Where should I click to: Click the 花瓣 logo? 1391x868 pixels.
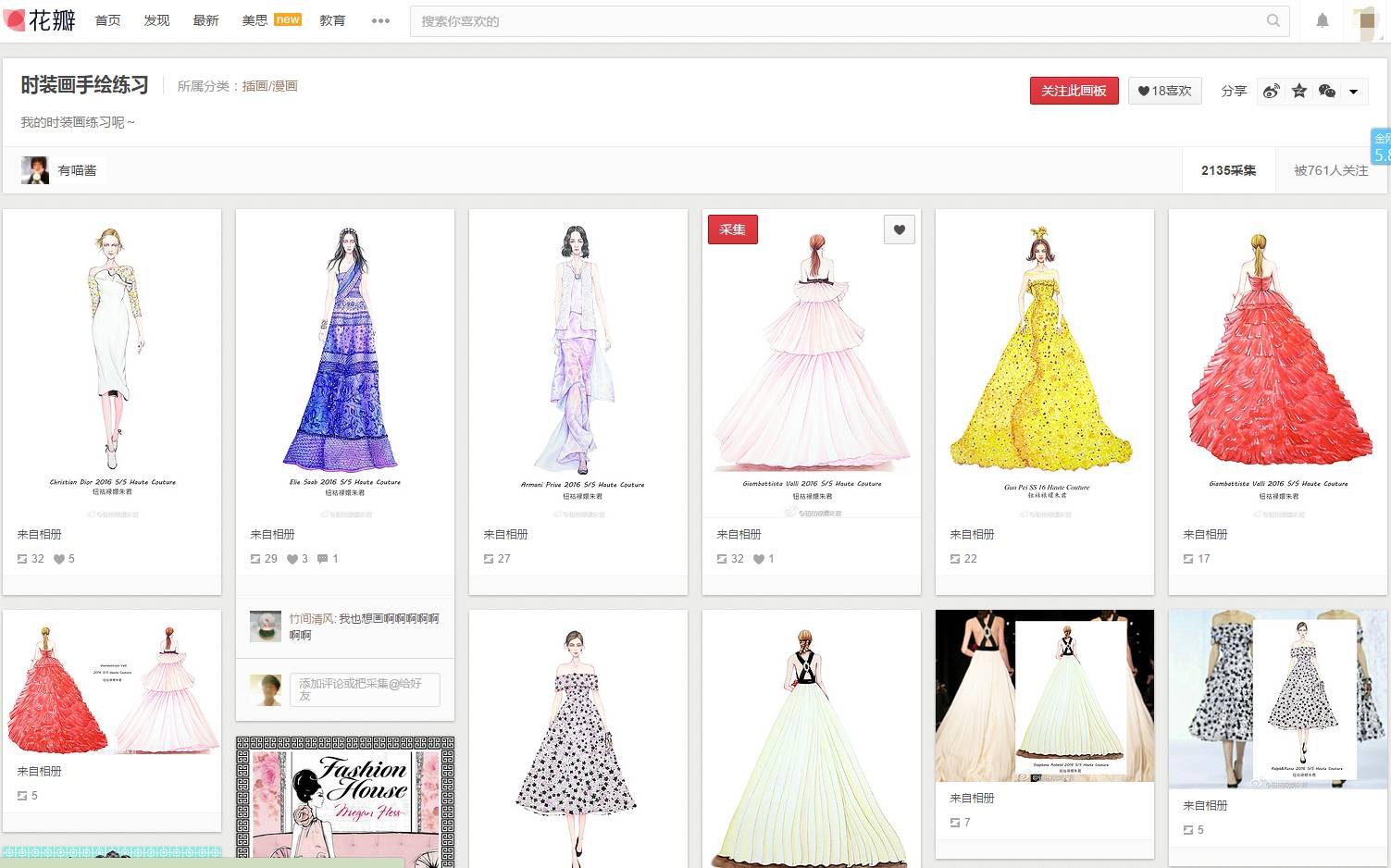click(40, 19)
